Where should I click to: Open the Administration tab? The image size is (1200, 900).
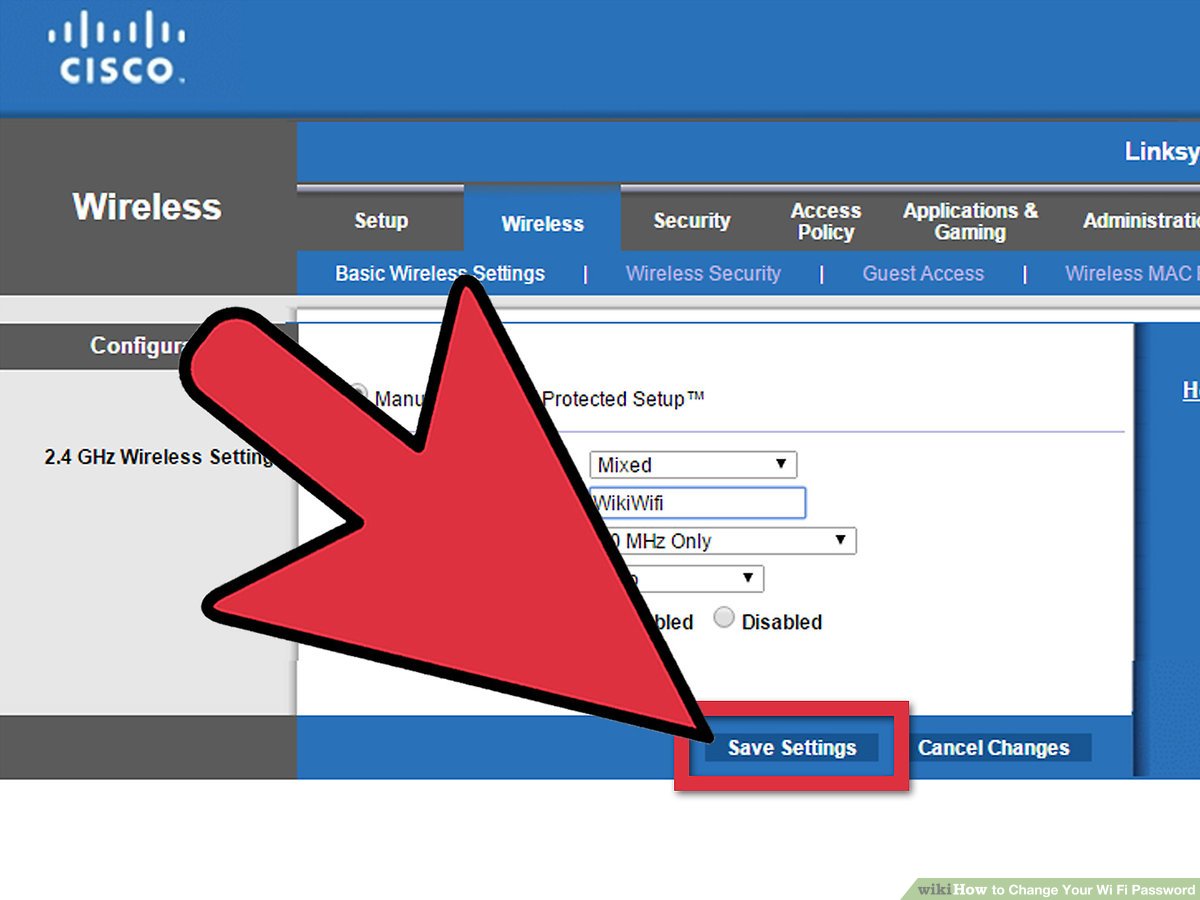(x=1140, y=221)
